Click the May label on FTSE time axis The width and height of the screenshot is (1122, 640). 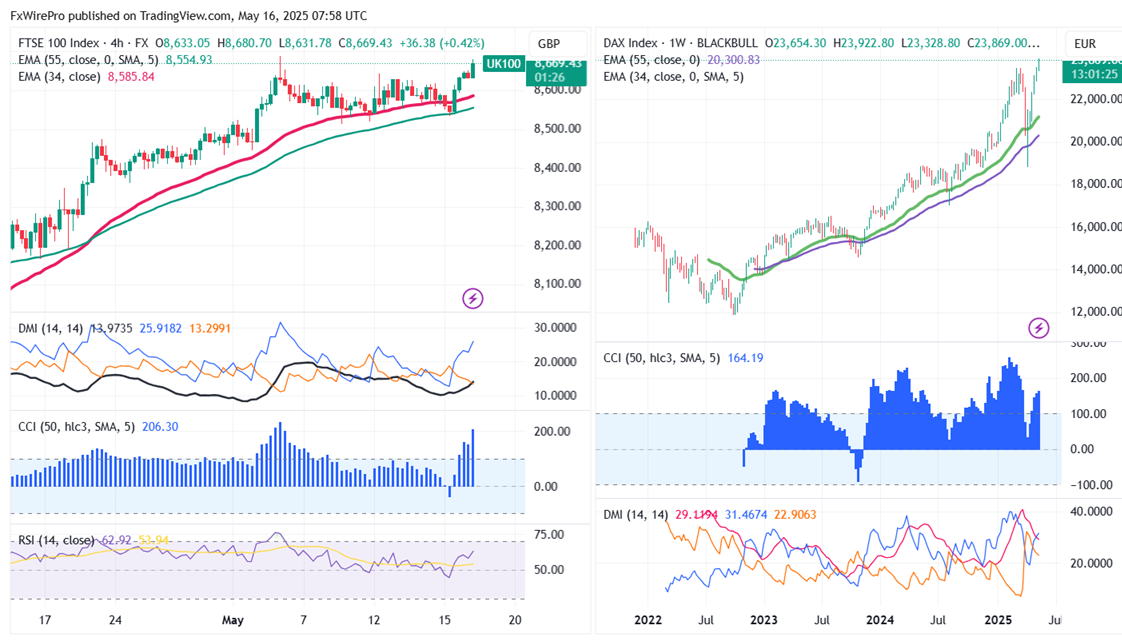tap(233, 620)
